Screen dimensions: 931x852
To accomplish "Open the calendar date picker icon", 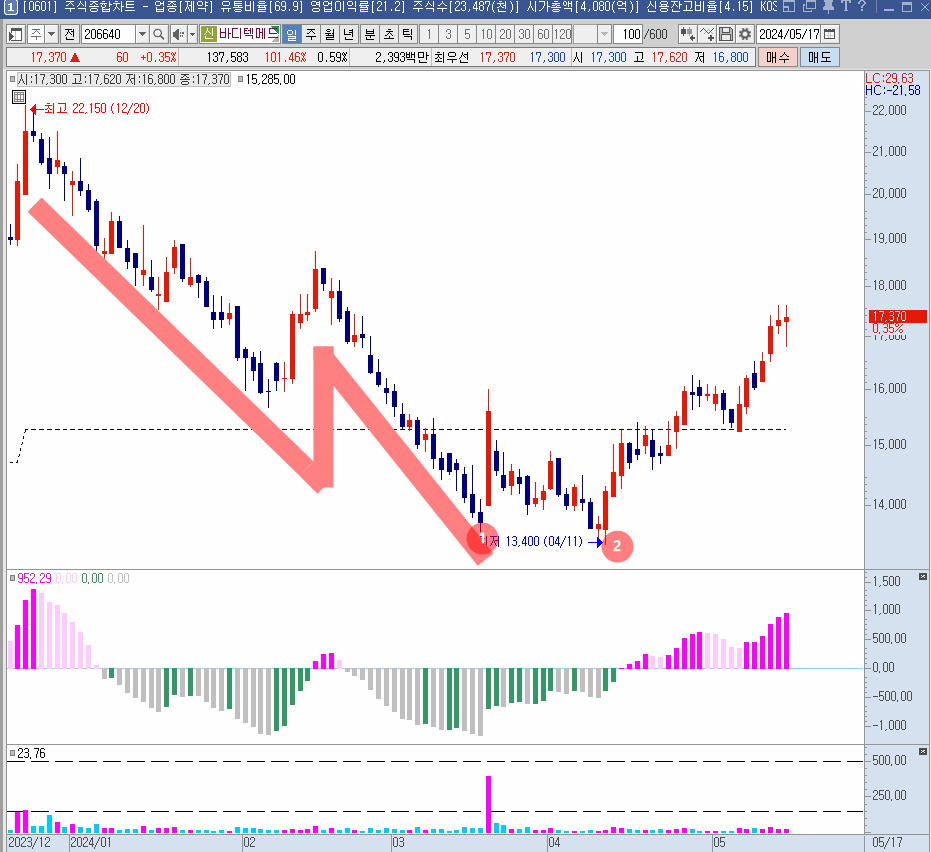I will (x=830, y=34).
